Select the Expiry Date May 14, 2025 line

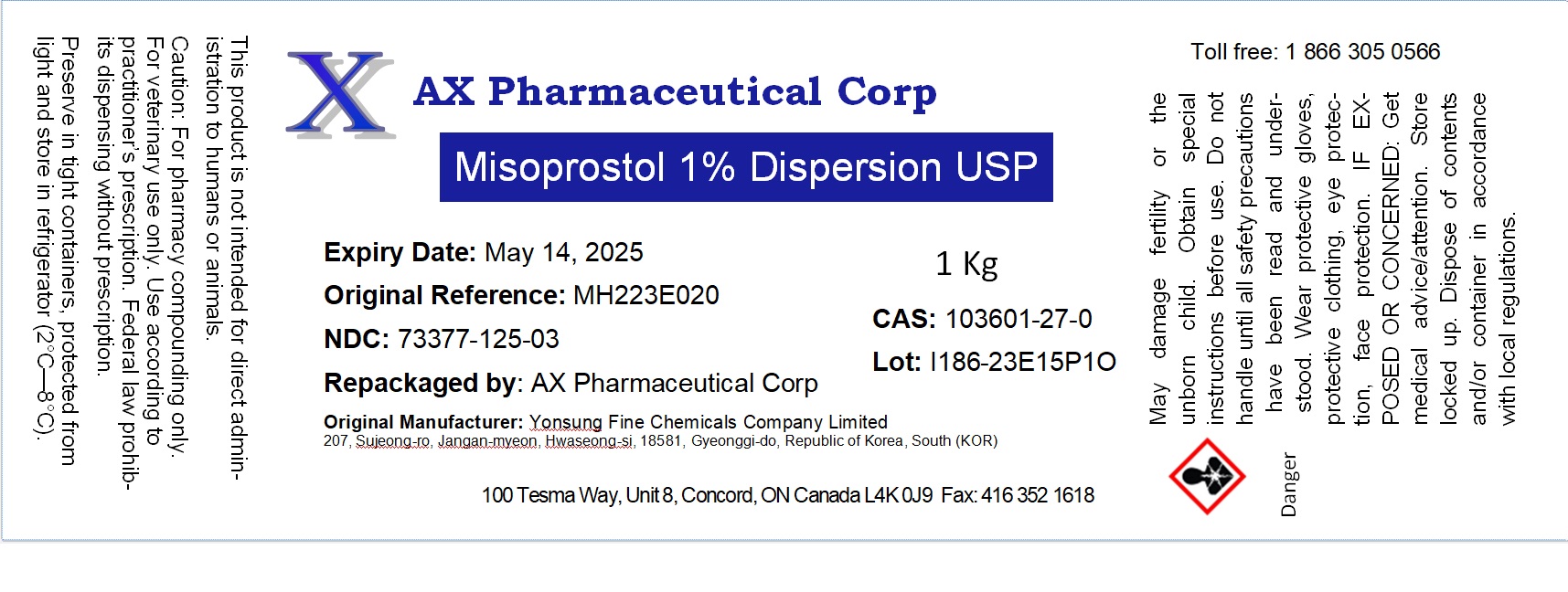[483, 252]
